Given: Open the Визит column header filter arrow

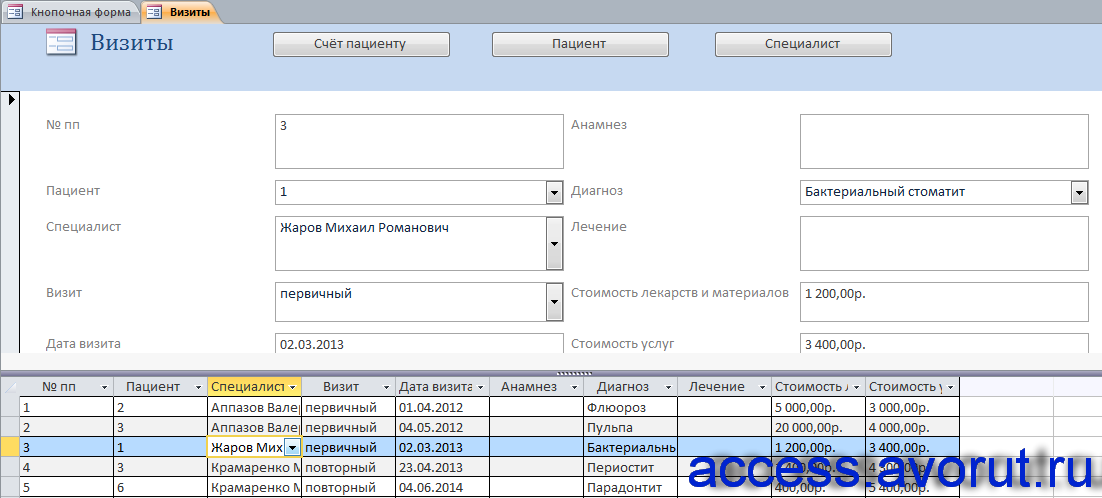Looking at the screenshot, I should [x=386, y=388].
